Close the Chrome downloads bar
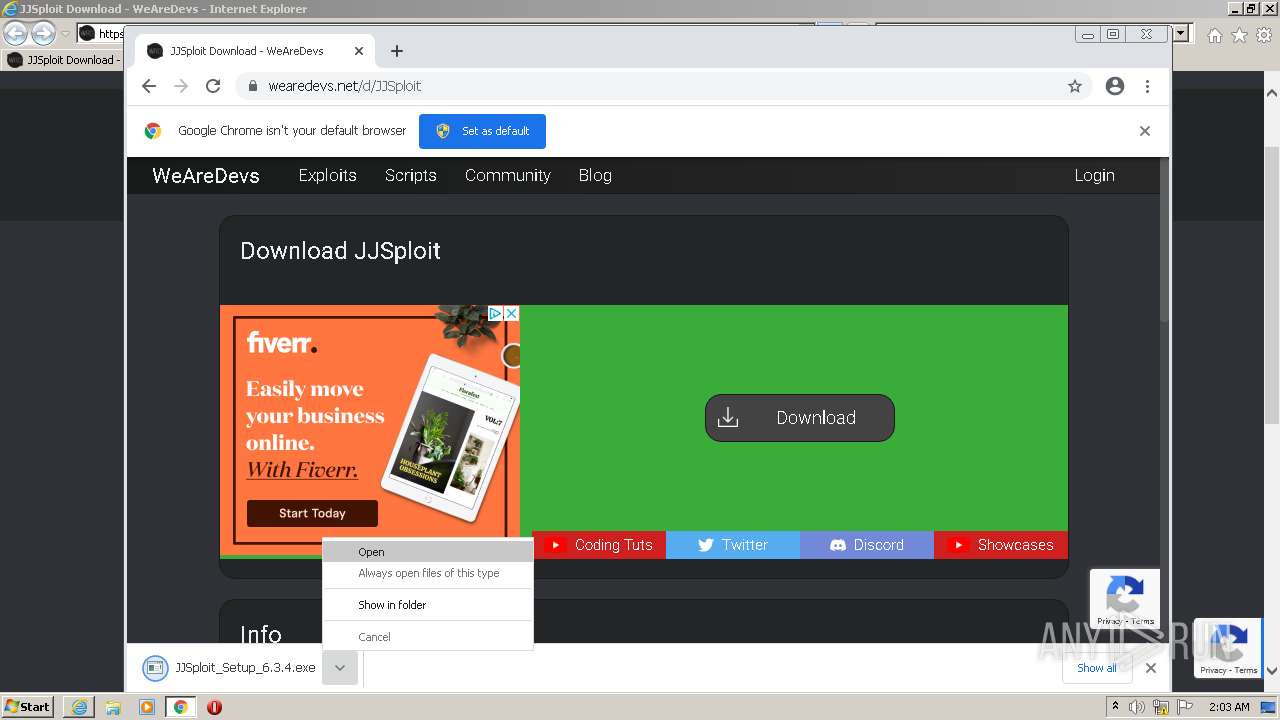 [1151, 668]
